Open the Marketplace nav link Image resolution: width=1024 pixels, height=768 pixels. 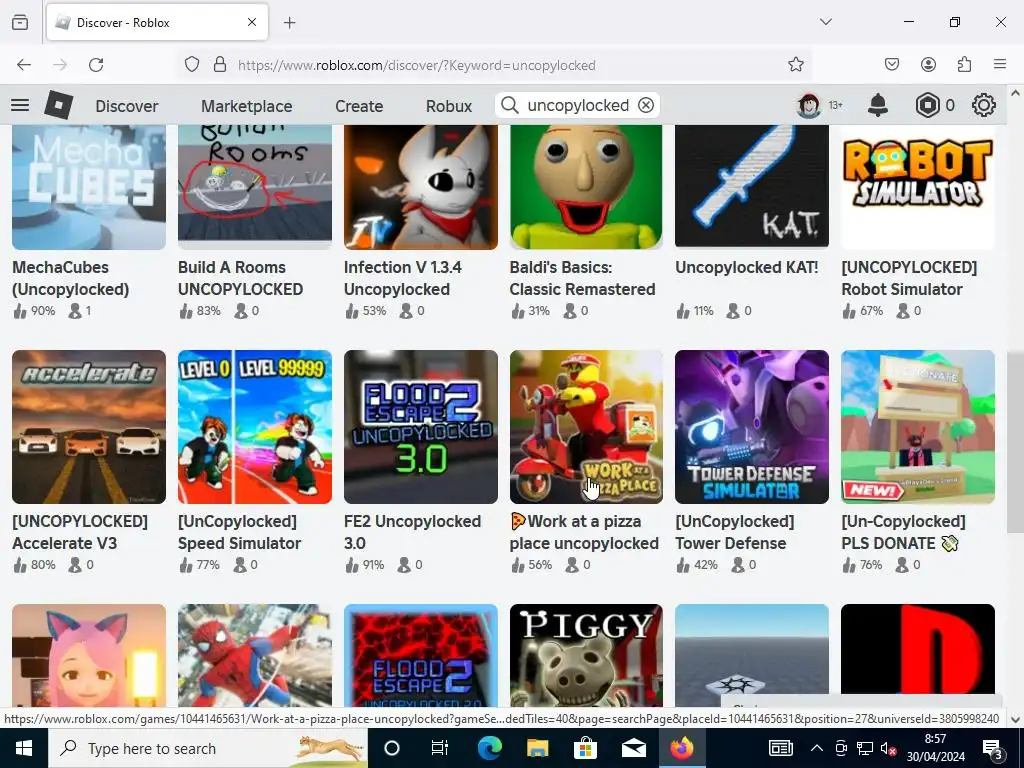[247, 106]
